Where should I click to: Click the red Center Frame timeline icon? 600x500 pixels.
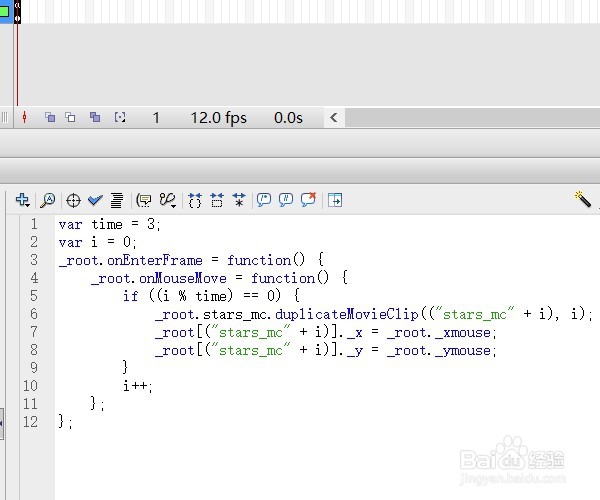24,117
